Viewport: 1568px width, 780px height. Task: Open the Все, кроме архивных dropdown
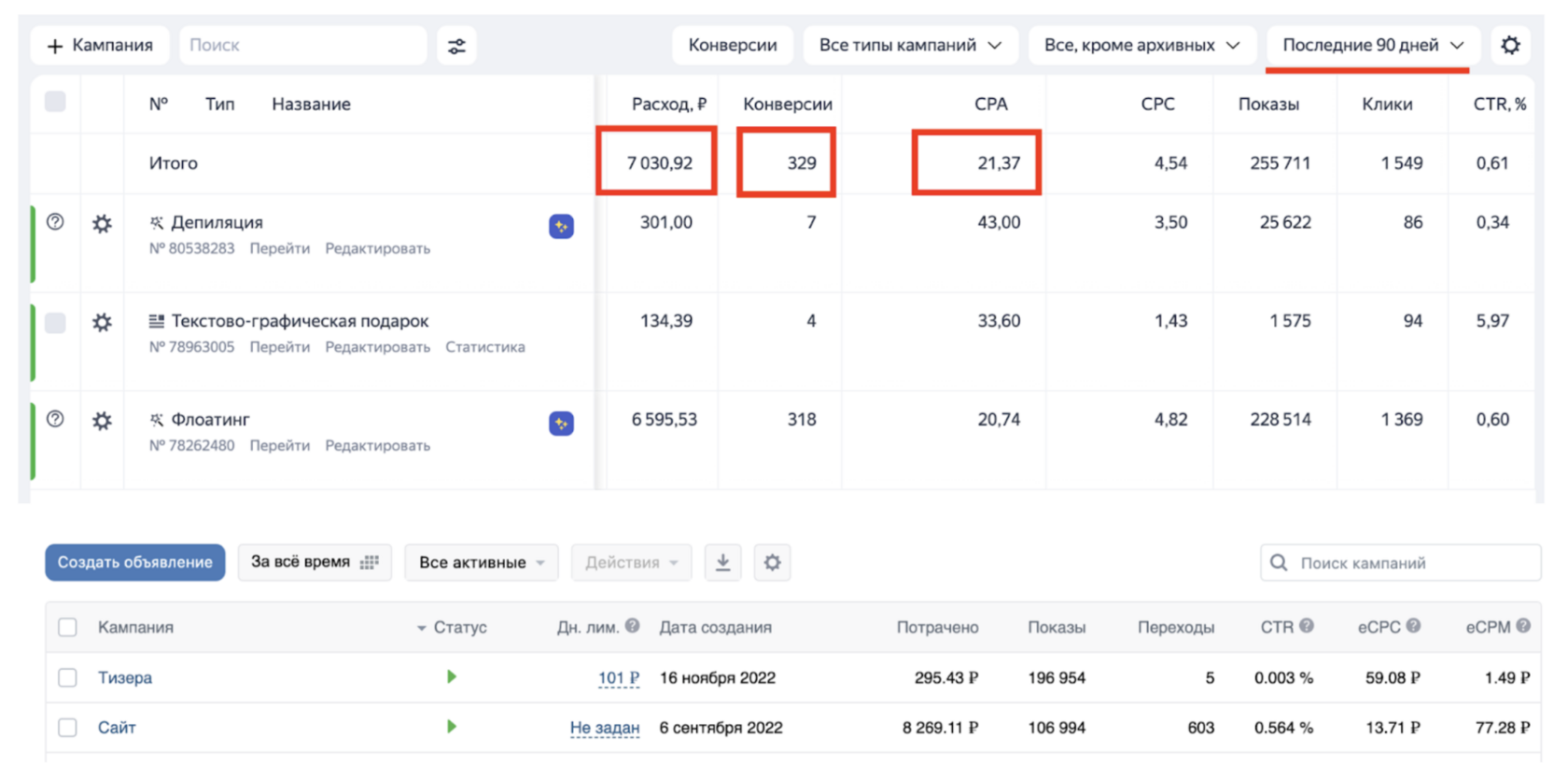pos(1141,45)
